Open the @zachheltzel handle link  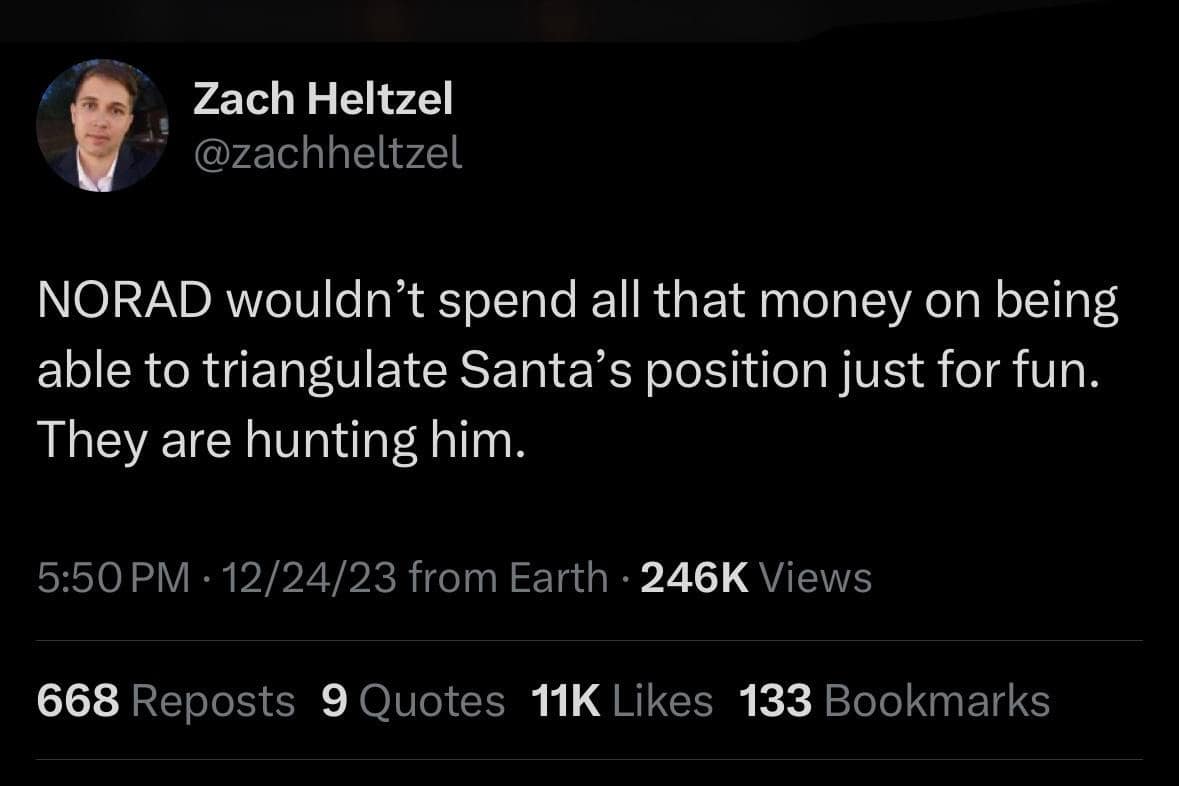pos(327,153)
